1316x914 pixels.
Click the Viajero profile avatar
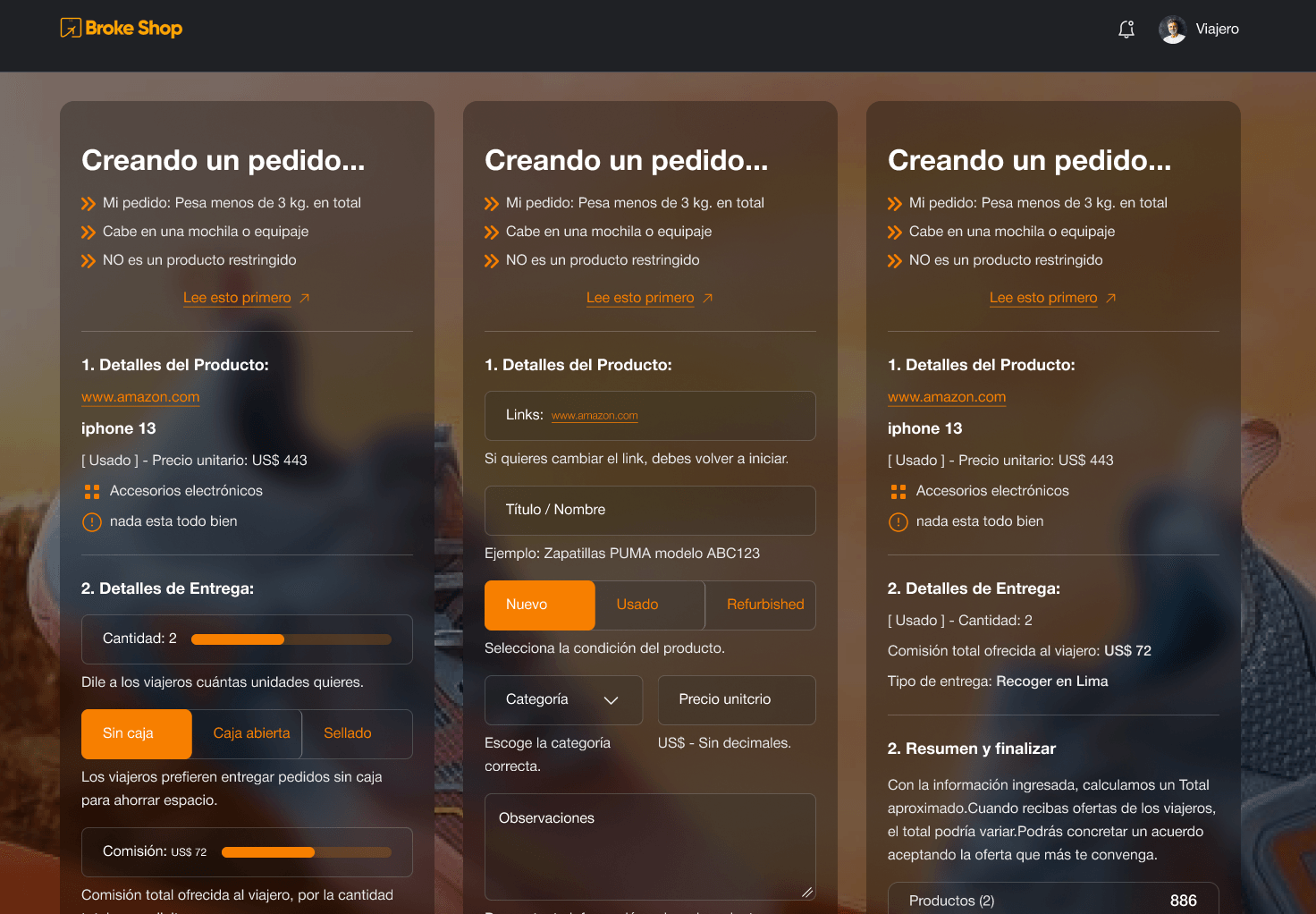1170,29
